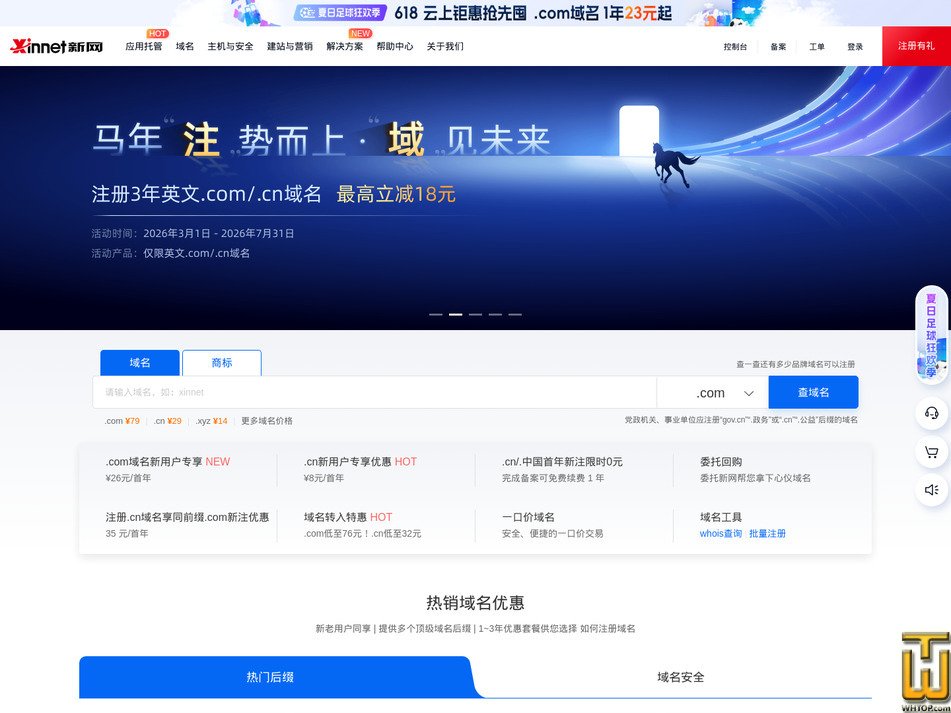Viewport: 951px width, 713px height.
Task: Click the 查域名 search button
Action: point(813,392)
